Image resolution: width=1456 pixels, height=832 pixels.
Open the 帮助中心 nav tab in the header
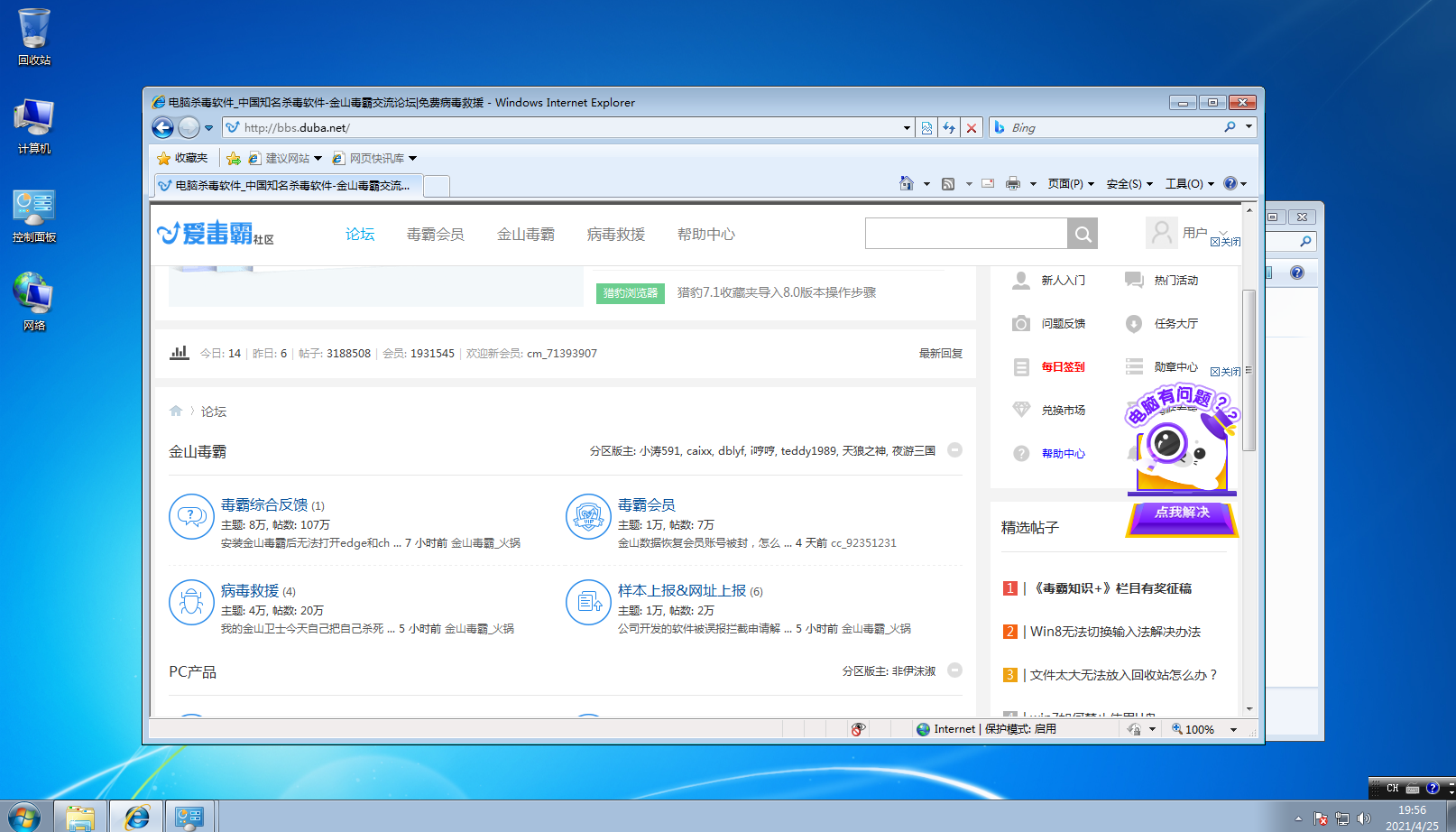pos(706,235)
